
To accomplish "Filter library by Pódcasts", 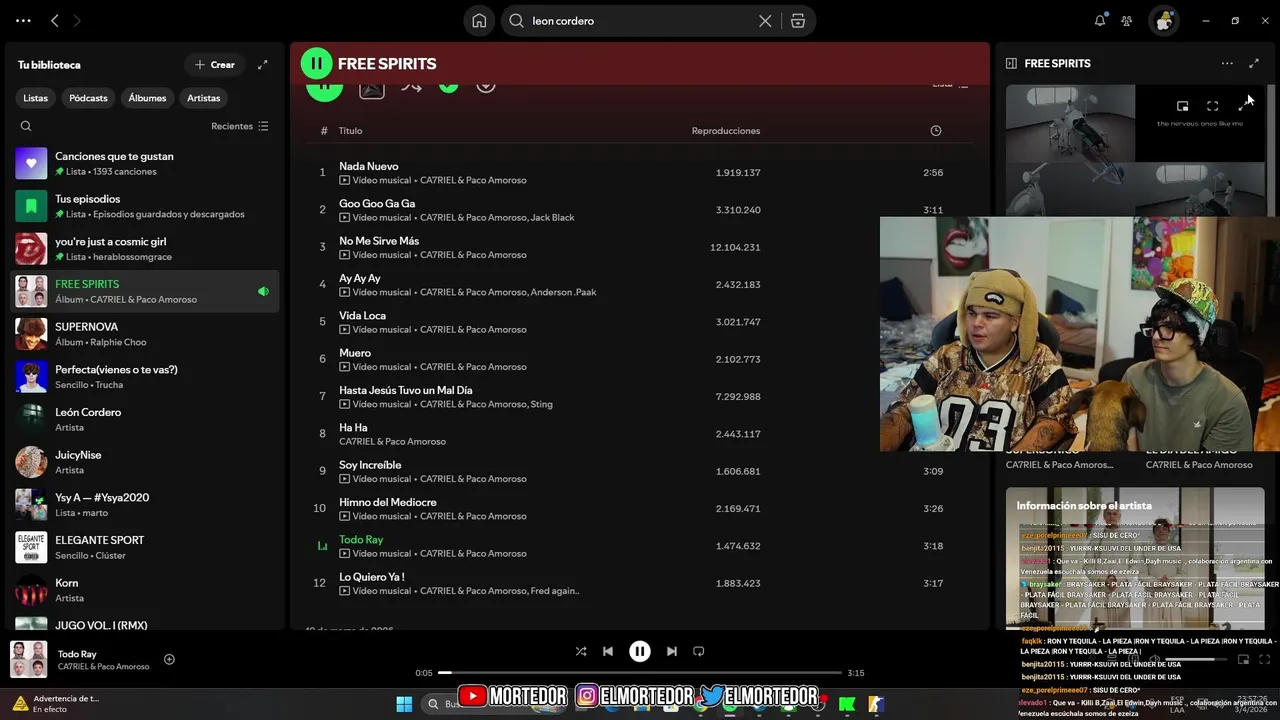I will tap(88, 98).
